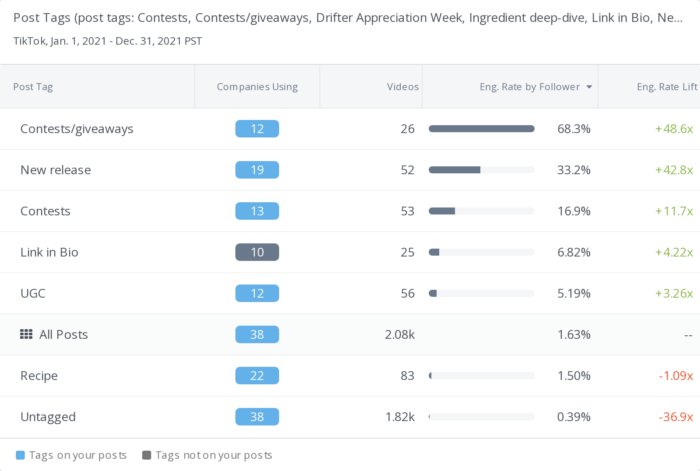Viewport: 700px width, 471px height.
Task: Click the gray badge showing 10 companies
Action: pyautogui.click(x=257, y=252)
